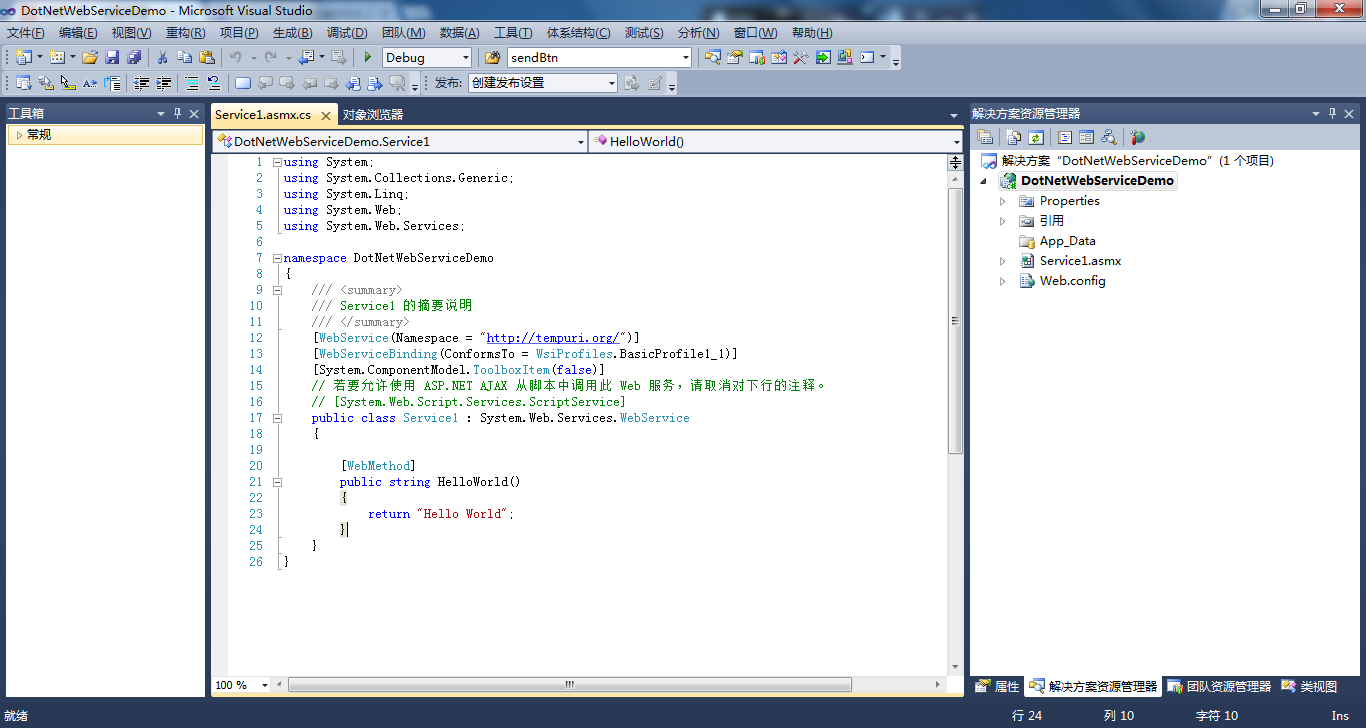1366x728 pixels.
Task: Open the publish settings dropdown
Action: point(612,84)
